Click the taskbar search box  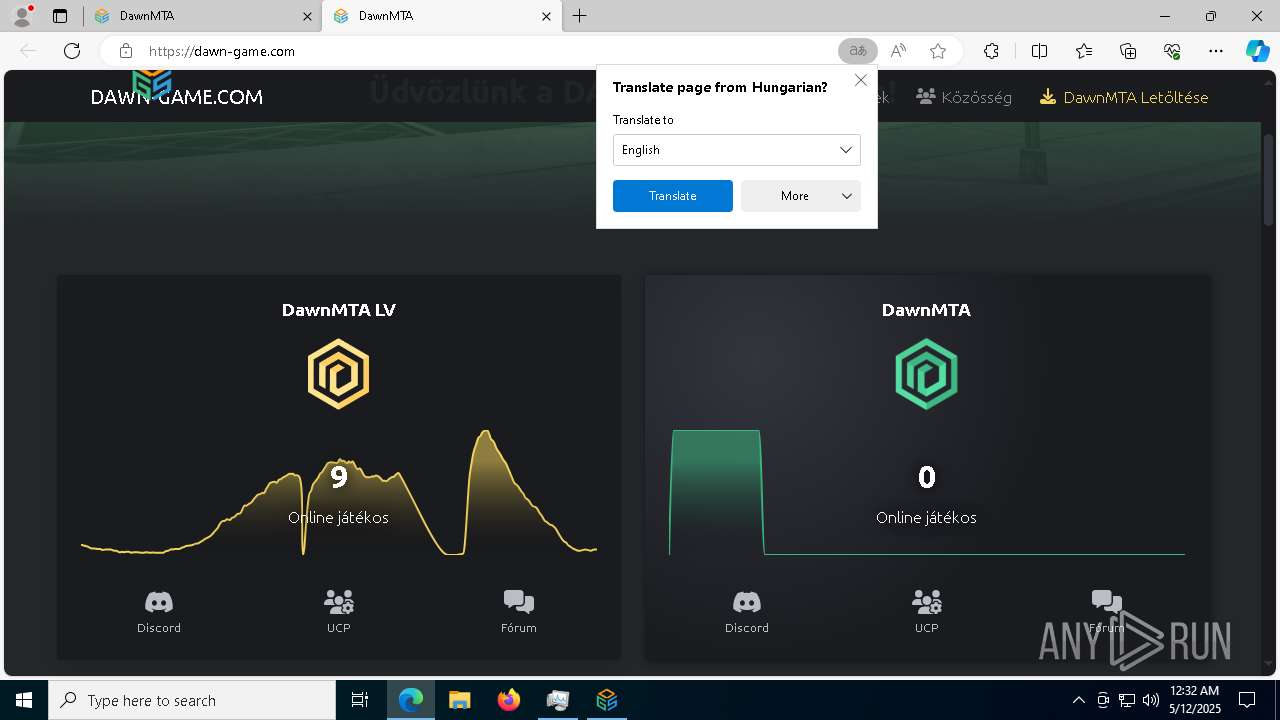point(192,700)
